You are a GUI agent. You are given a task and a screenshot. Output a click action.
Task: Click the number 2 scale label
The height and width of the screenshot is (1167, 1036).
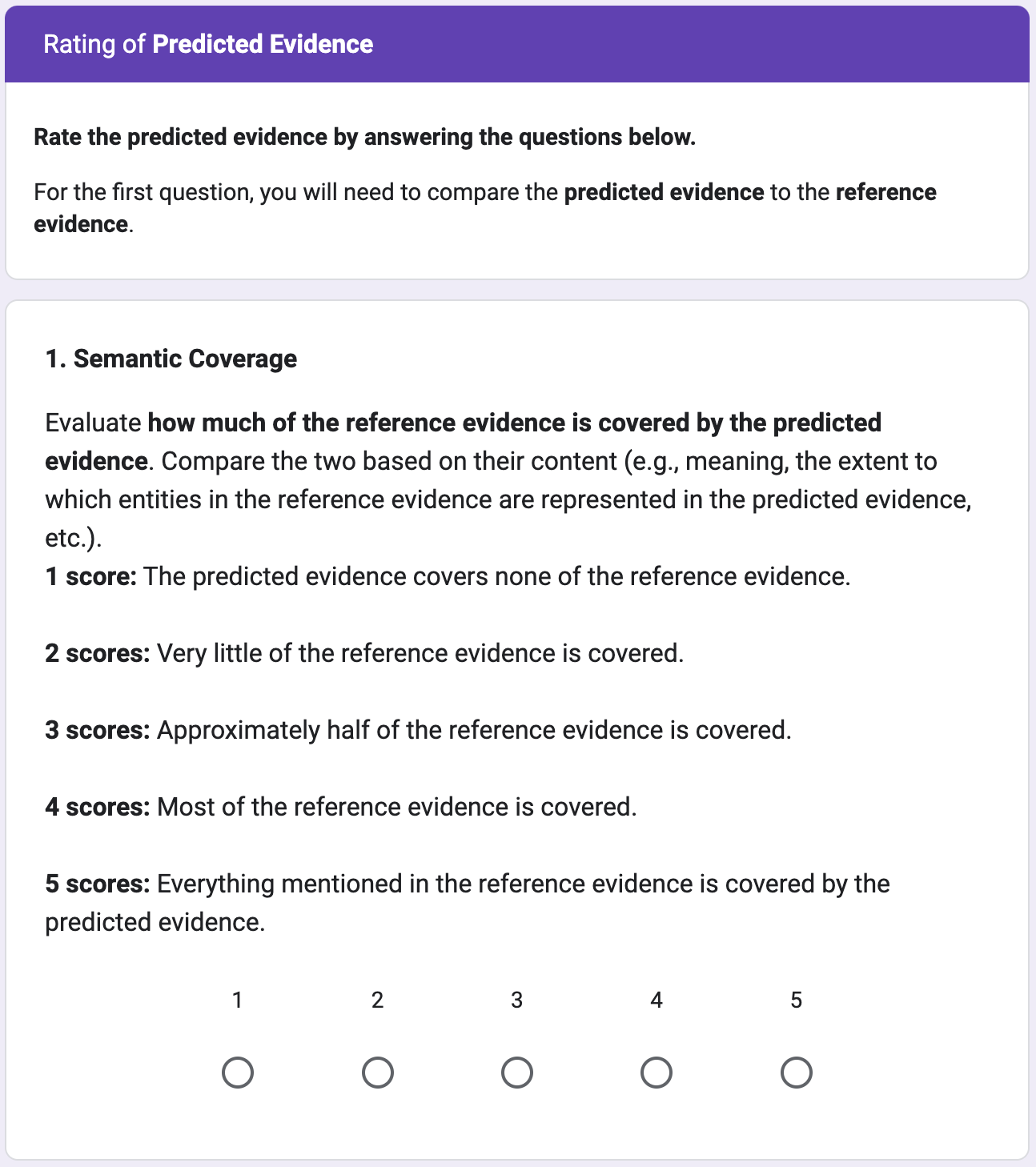(378, 1000)
